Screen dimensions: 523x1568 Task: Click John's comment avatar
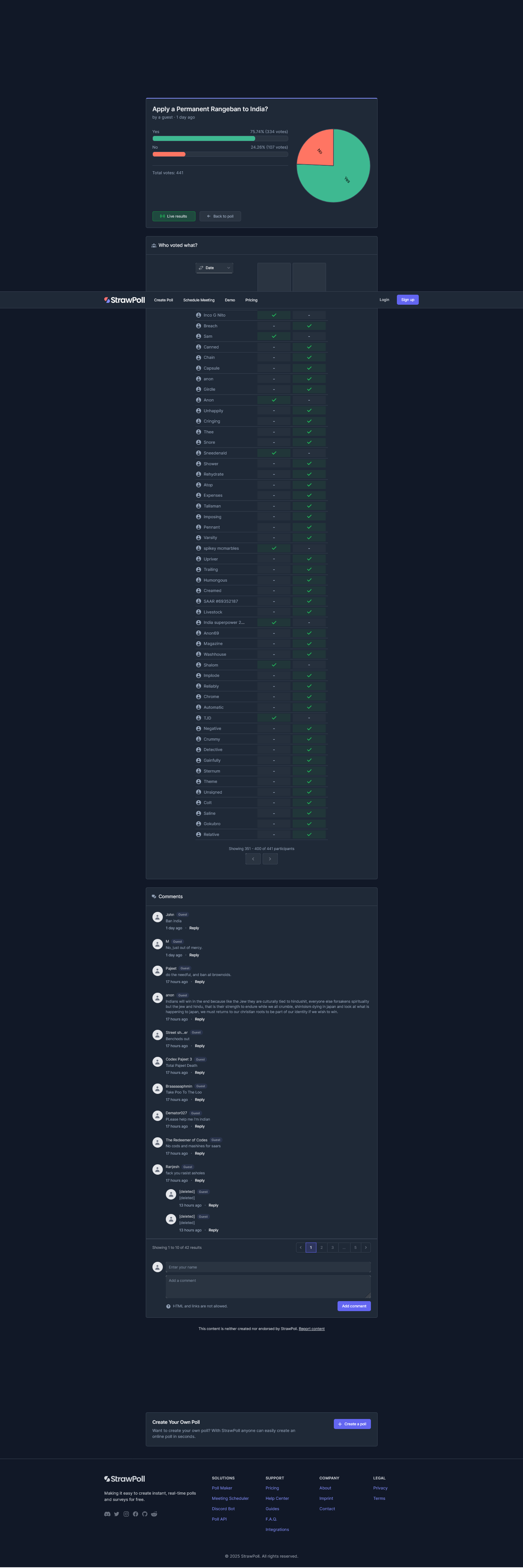(157, 917)
